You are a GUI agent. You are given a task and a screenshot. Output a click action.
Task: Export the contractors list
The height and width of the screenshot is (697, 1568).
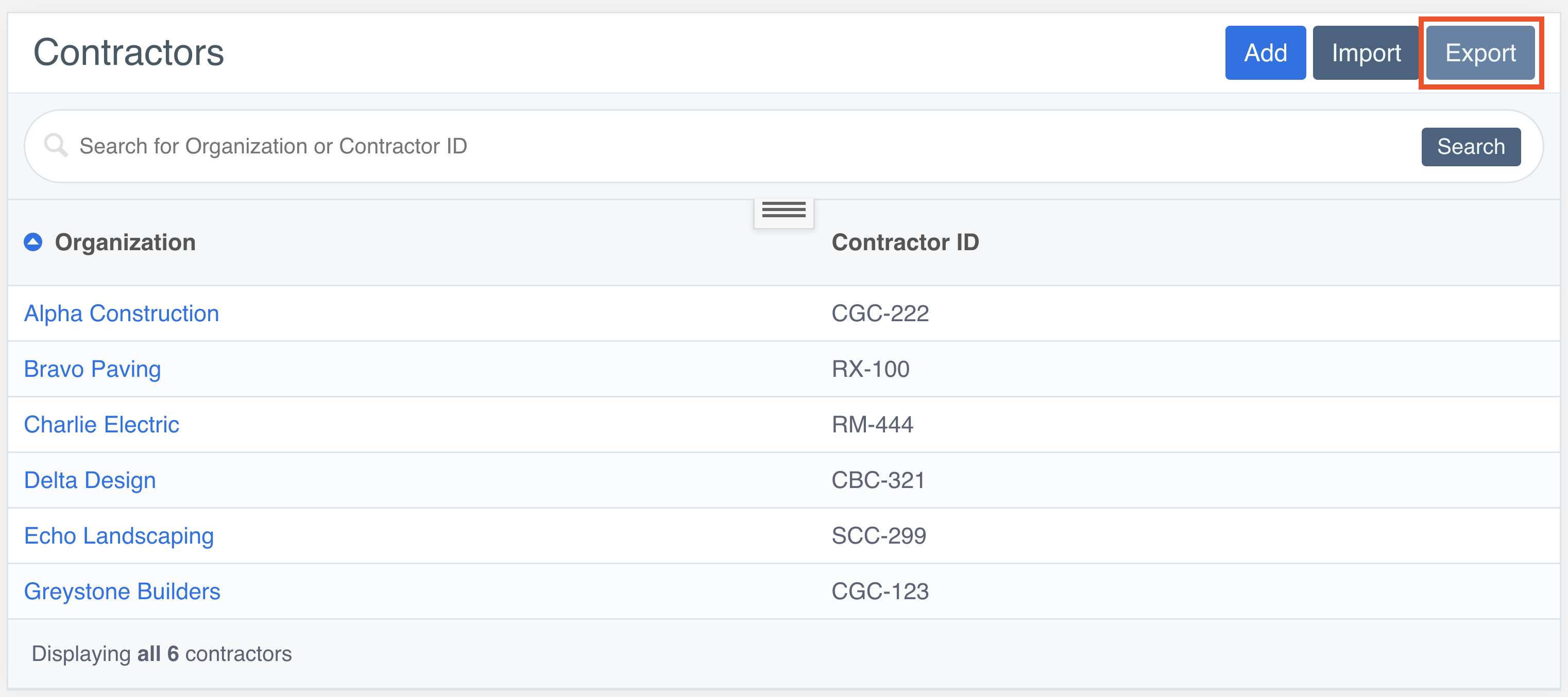(1480, 53)
